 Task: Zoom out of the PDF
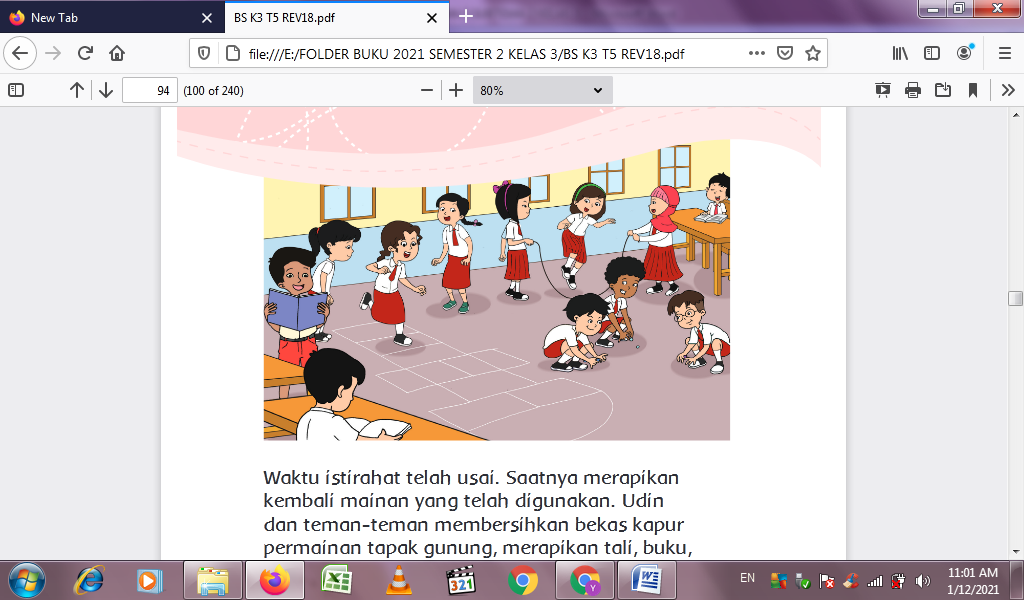(427, 90)
